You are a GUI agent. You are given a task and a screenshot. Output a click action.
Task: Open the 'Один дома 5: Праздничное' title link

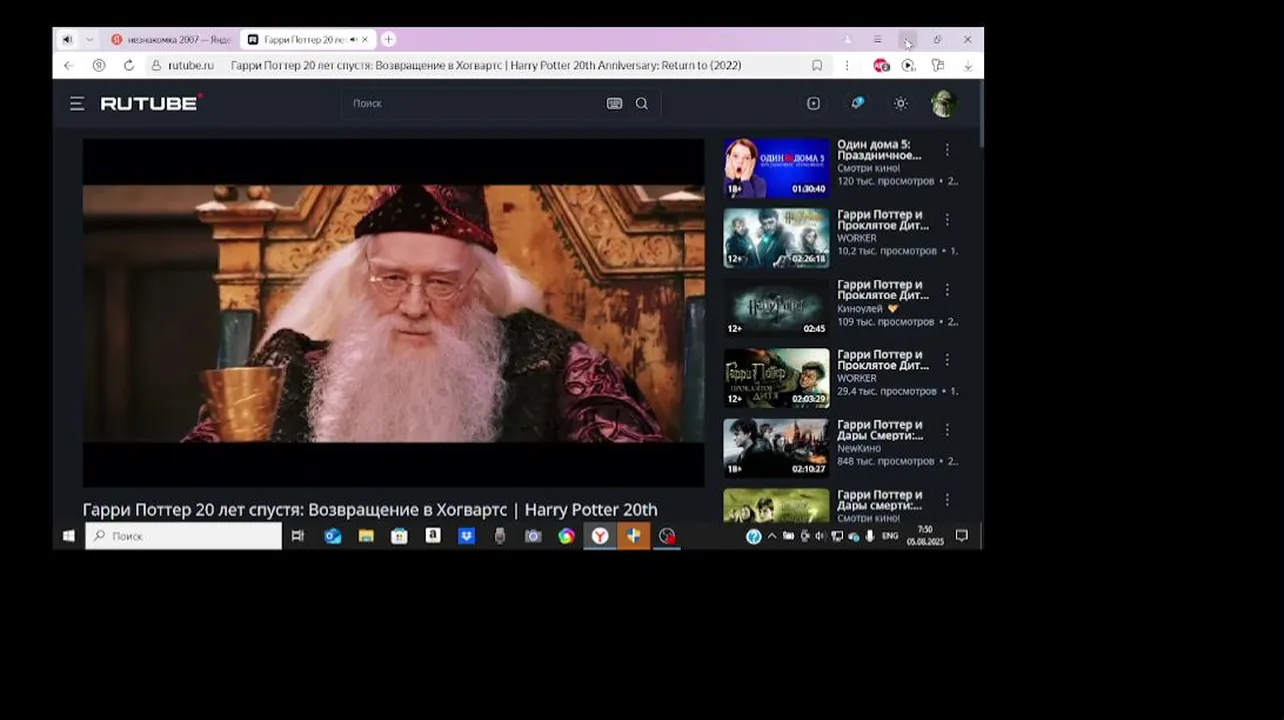(879, 150)
